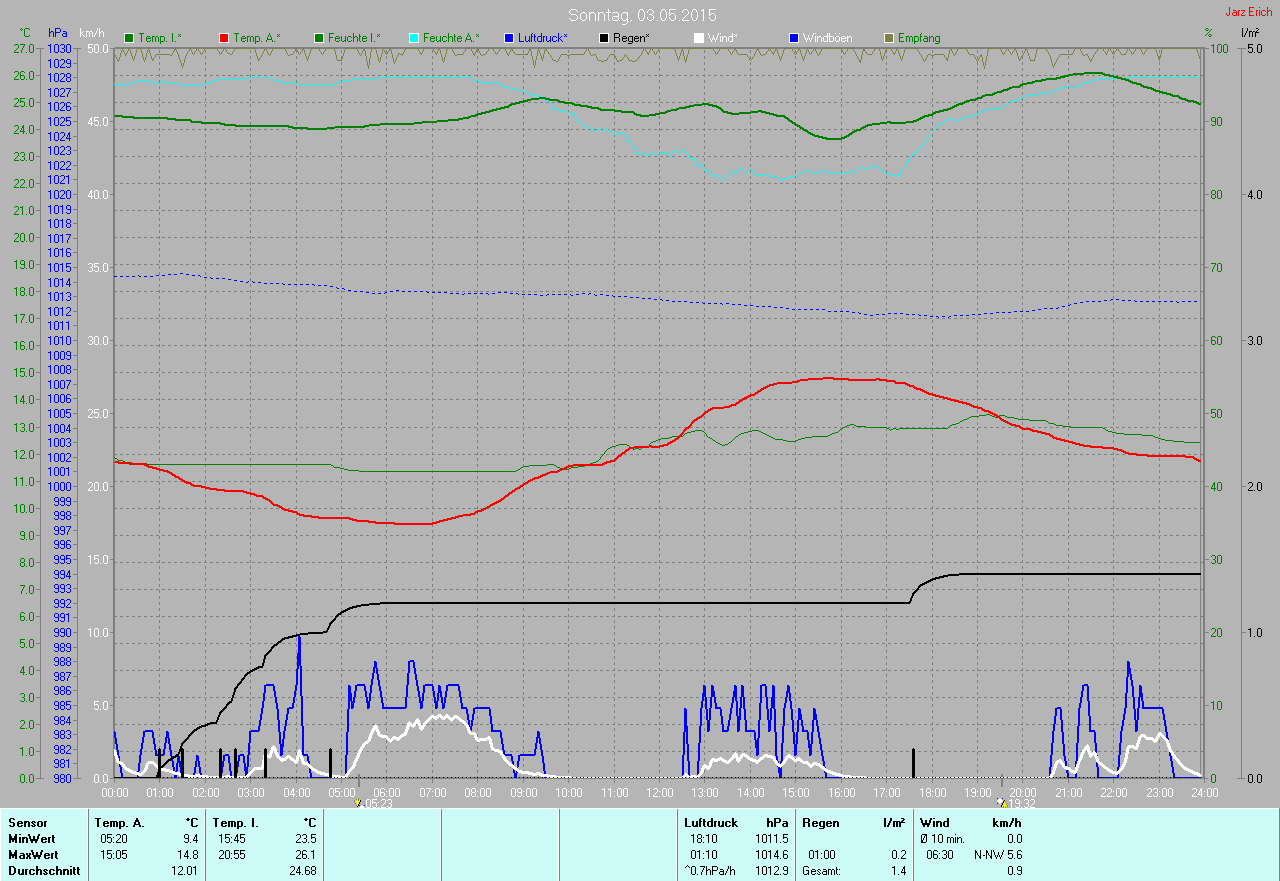Click the hPa axis unit label

tap(58, 33)
